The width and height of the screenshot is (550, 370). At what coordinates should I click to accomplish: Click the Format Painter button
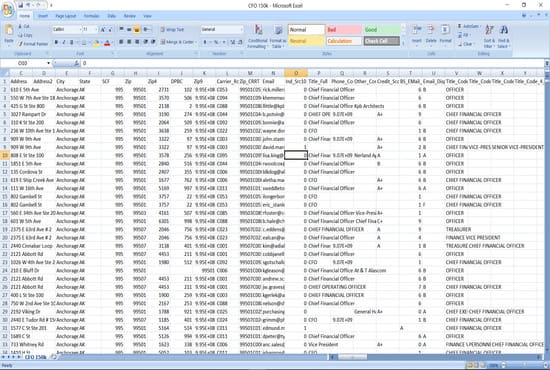[33, 44]
